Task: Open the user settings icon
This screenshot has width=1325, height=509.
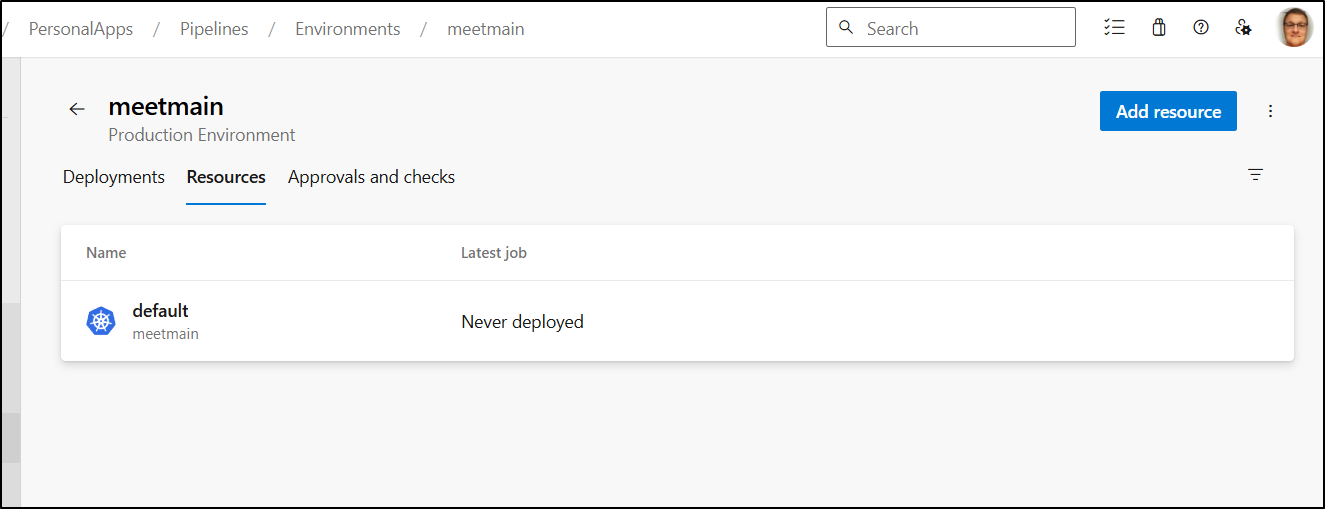Action: click(x=1243, y=28)
